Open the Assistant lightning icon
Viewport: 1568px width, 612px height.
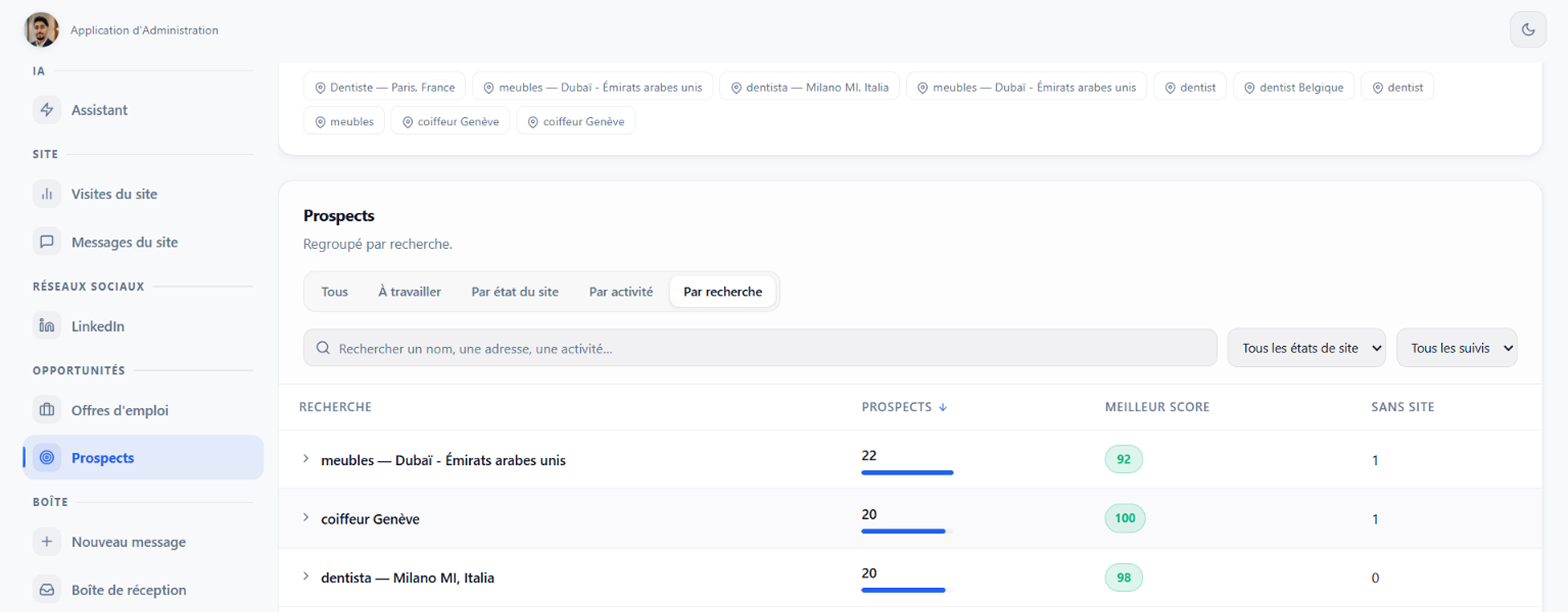47,110
